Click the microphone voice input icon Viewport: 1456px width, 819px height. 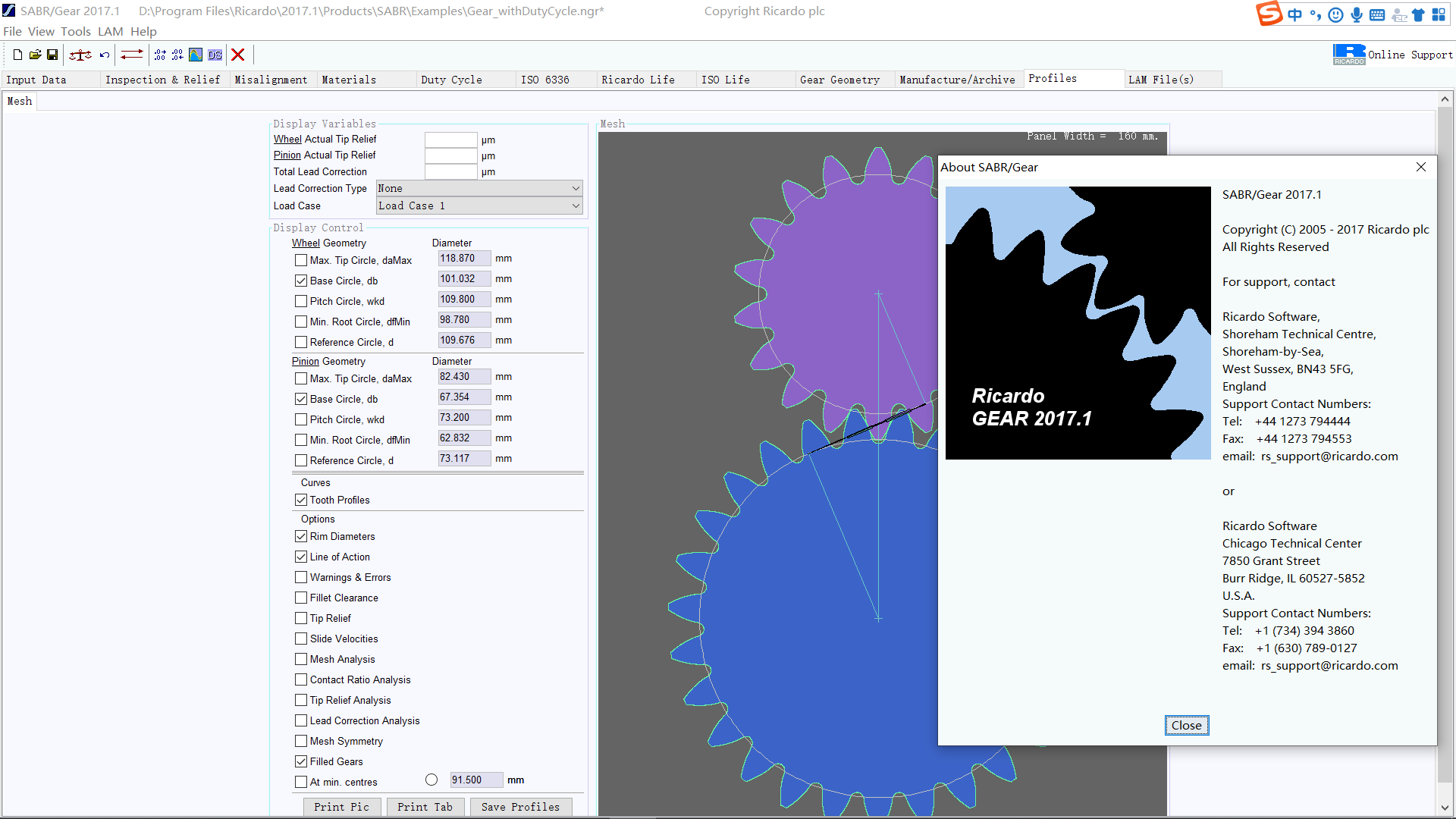[x=1357, y=14]
